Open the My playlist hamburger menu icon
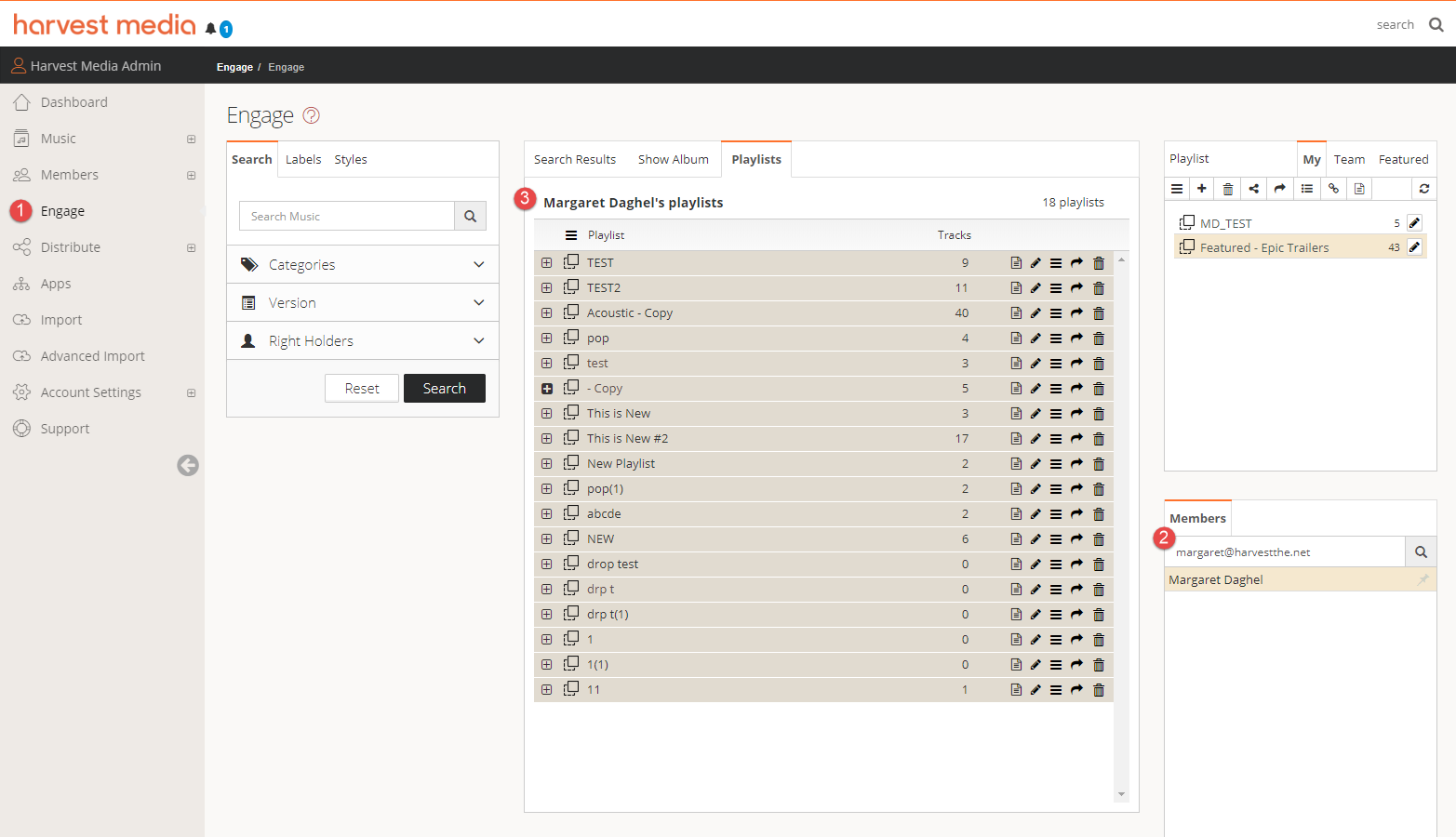Viewport: 1456px width, 837px height. point(1177,189)
